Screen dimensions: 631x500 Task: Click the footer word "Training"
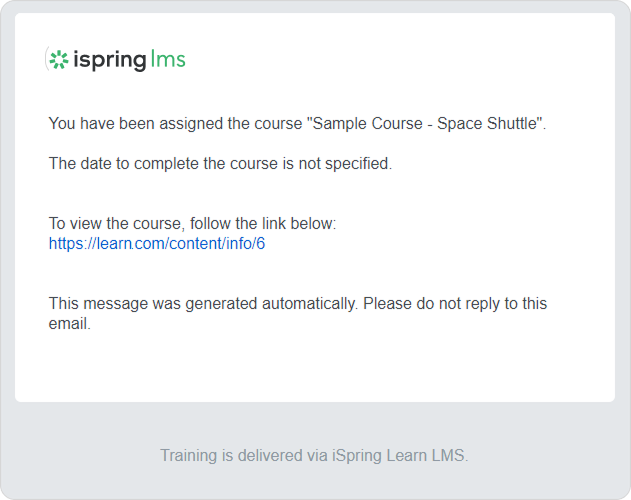coord(189,456)
